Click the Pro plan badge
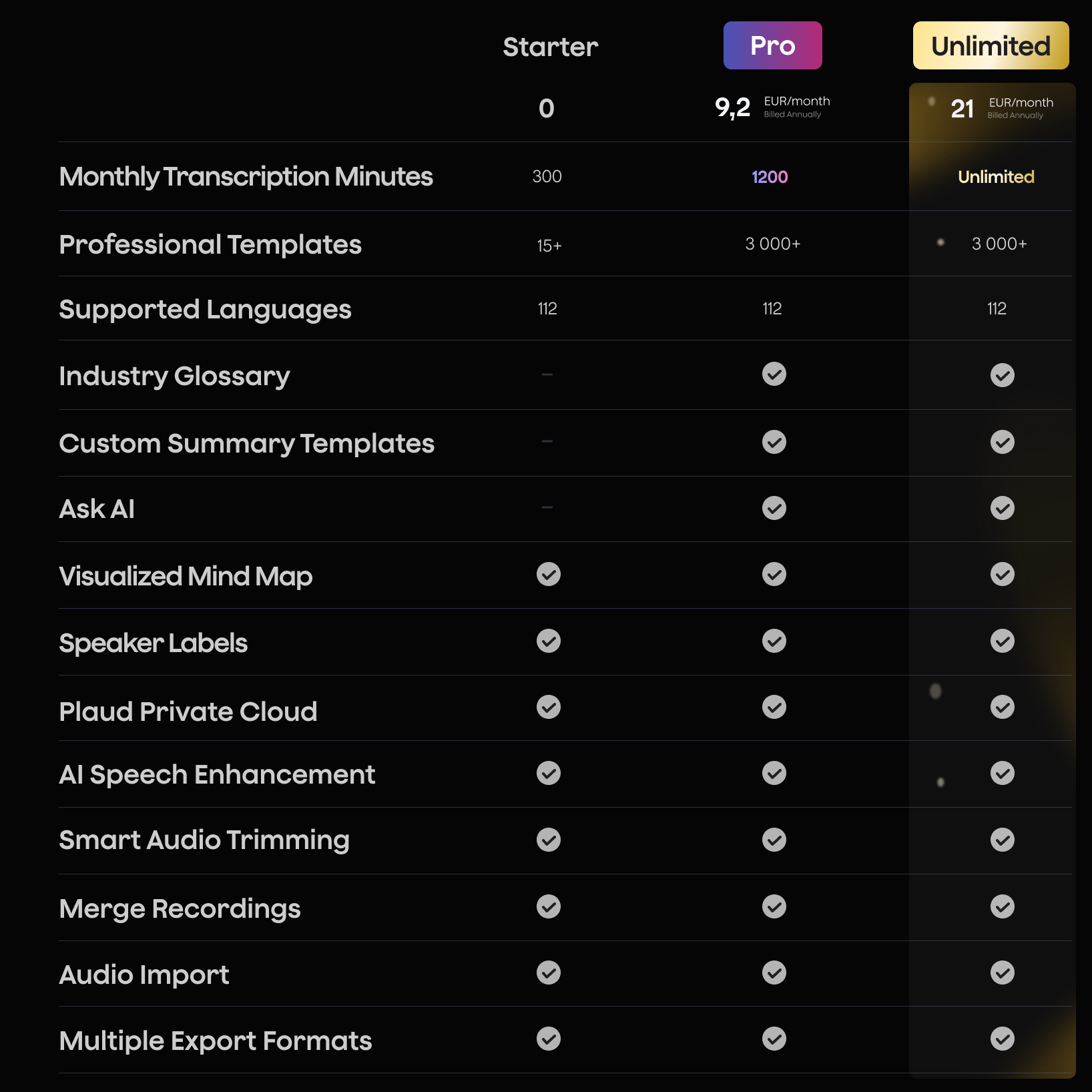The height and width of the screenshot is (1092, 1092). (x=772, y=45)
